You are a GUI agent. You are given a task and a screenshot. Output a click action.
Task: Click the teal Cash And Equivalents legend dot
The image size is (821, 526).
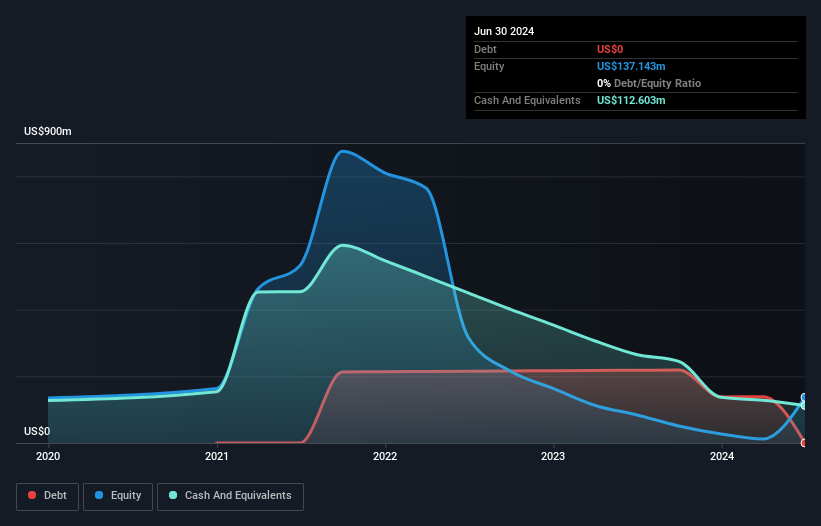[x=173, y=495]
